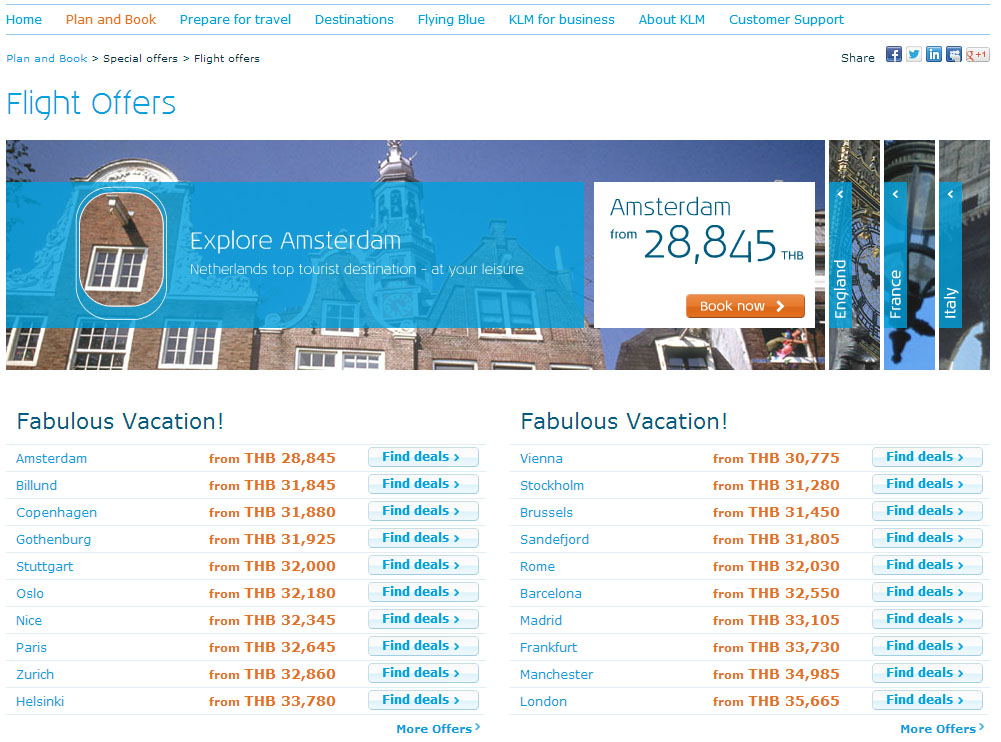The image size is (1001, 742).
Task: Share page on Facebook icon
Action: click(893, 54)
